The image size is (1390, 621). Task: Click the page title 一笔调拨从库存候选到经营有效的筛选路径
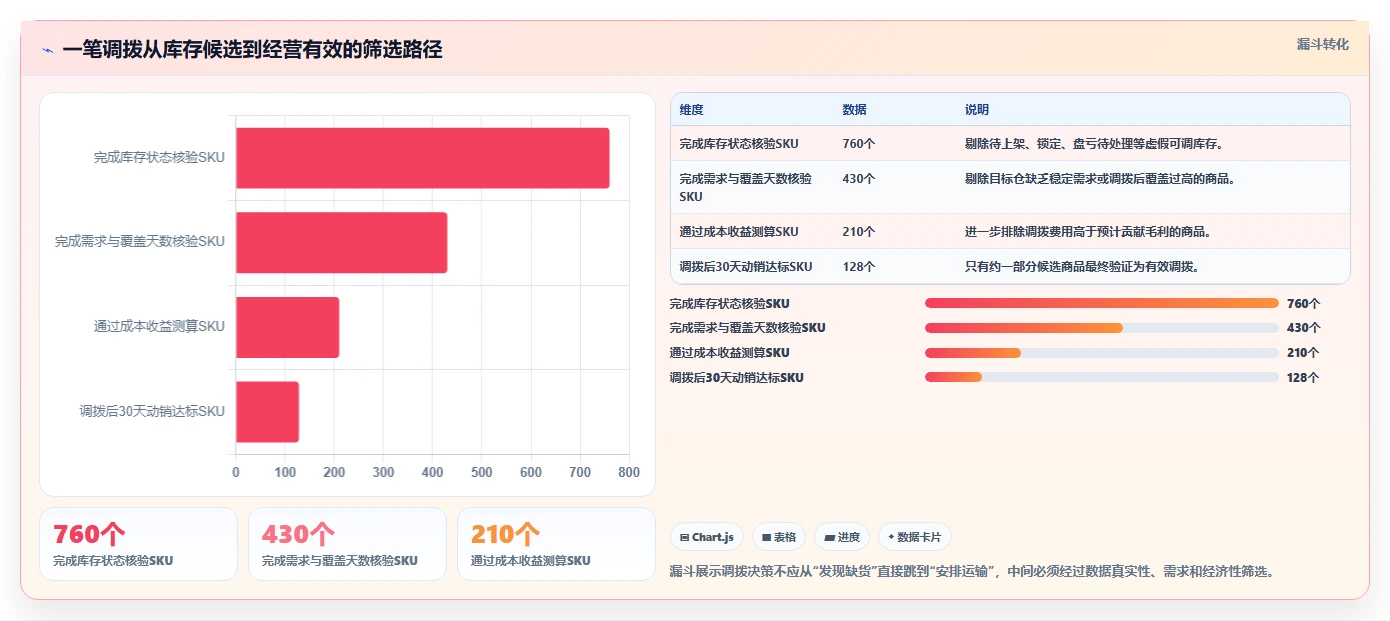pos(252,50)
